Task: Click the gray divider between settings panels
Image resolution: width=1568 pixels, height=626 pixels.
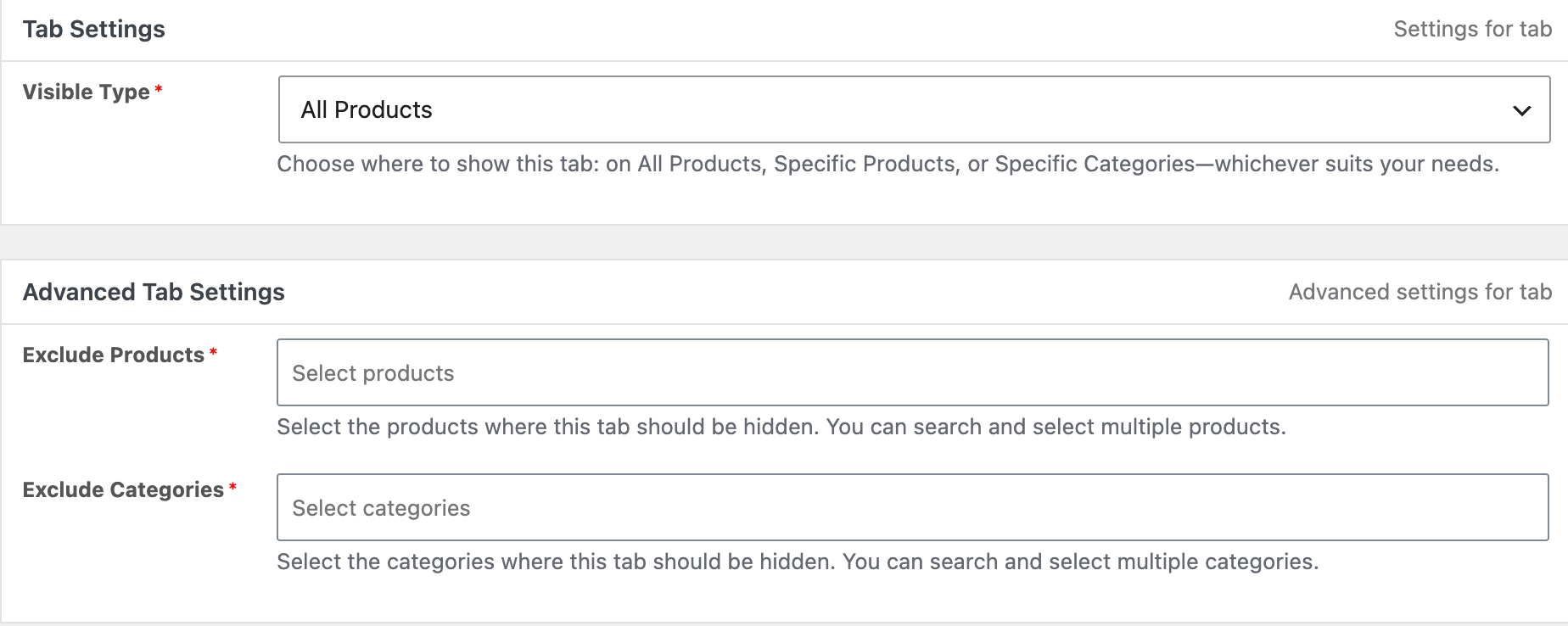Action: coord(784,243)
